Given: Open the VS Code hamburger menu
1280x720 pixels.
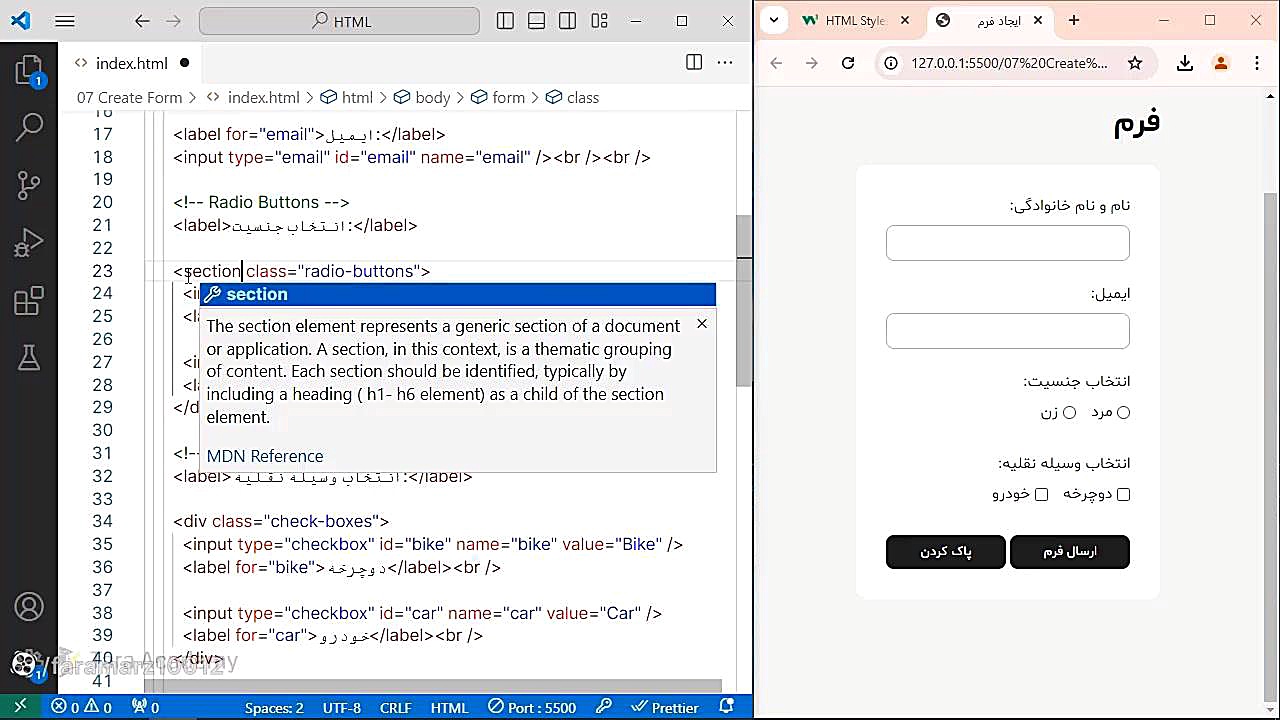Looking at the screenshot, I should 65,21.
